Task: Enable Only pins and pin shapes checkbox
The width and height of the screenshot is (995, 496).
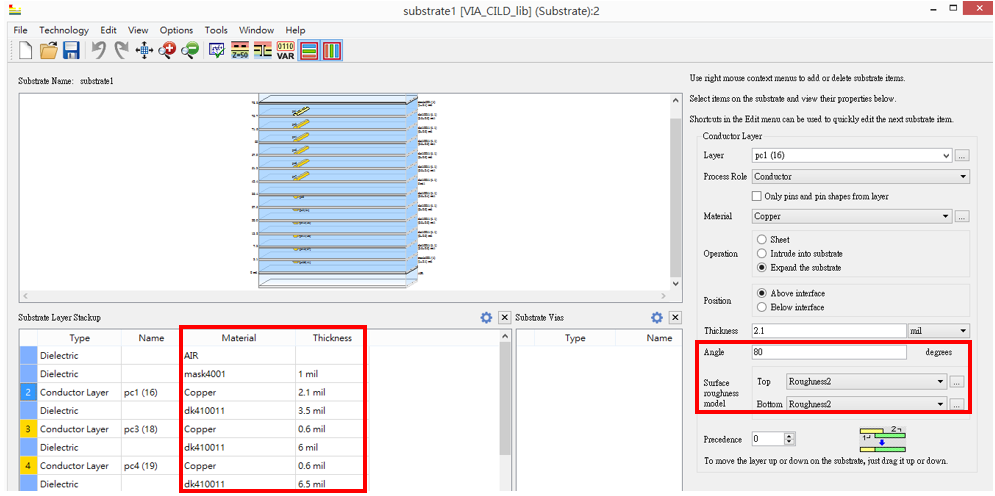Action: [756, 196]
